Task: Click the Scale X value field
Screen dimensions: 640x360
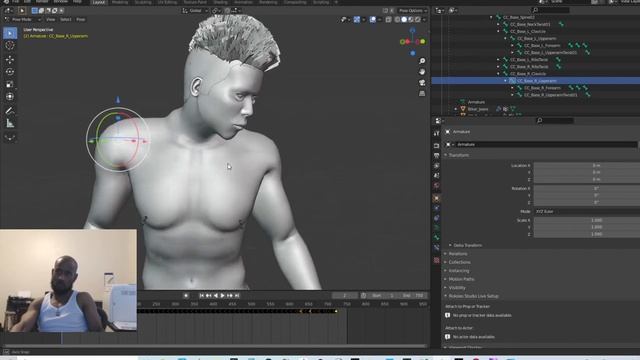Action: [x=587, y=220]
